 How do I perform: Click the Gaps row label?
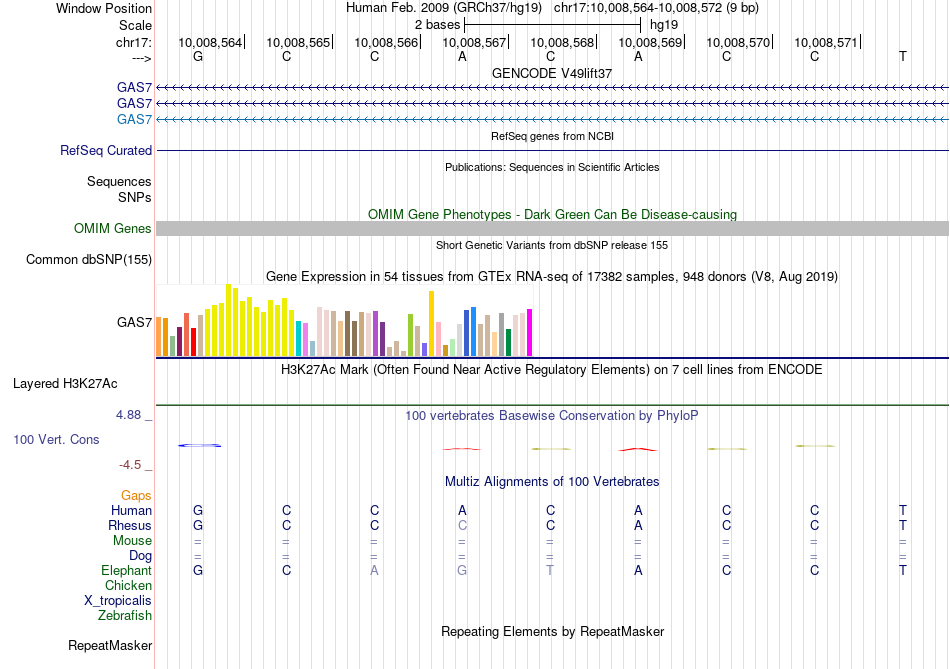pos(136,496)
